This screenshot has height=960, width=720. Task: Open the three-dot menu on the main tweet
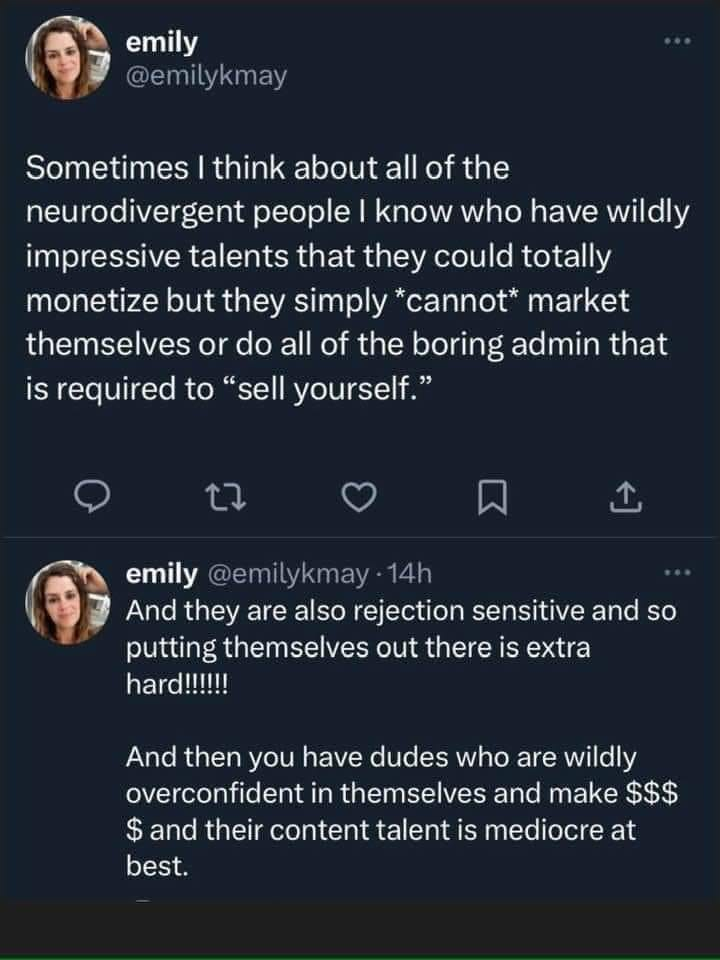tap(678, 41)
